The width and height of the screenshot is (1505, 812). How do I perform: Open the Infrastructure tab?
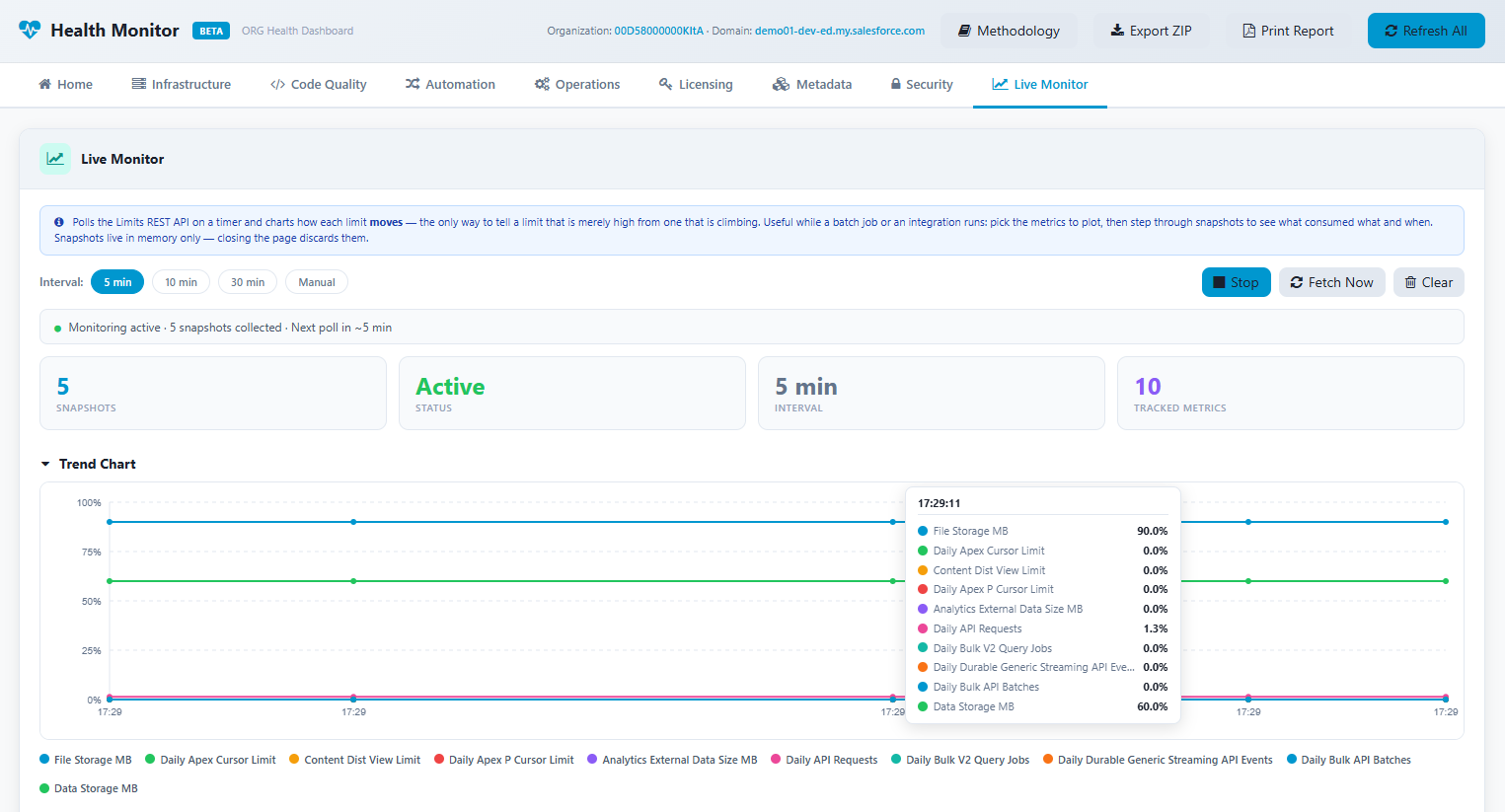point(182,85)
